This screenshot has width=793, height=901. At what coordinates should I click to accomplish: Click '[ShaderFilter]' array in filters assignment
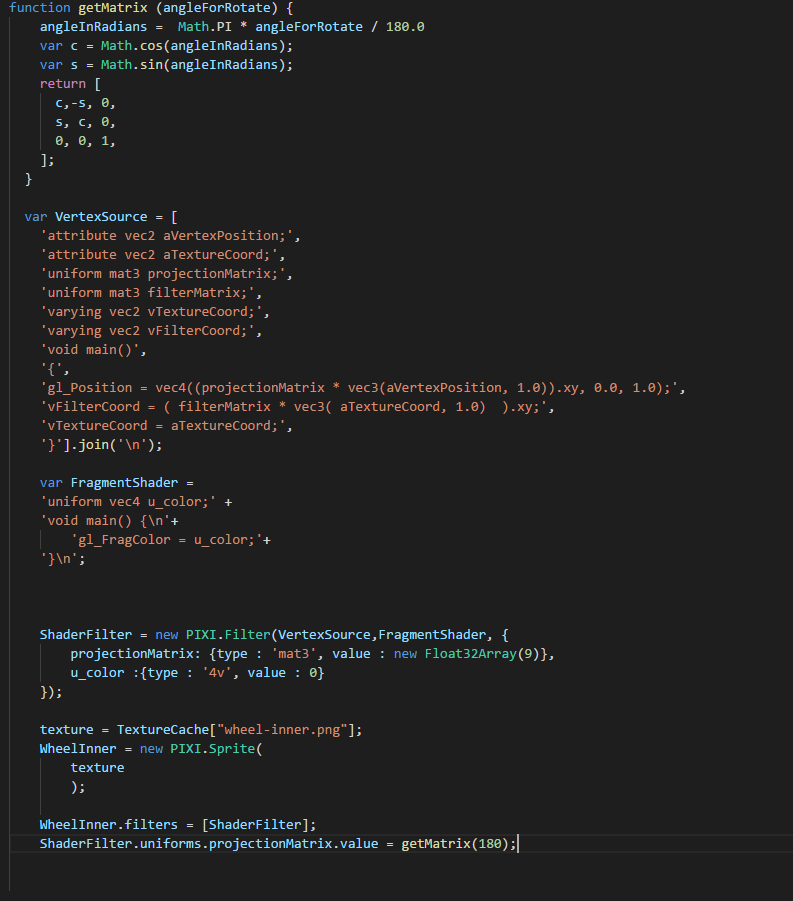tap(255, 825)
